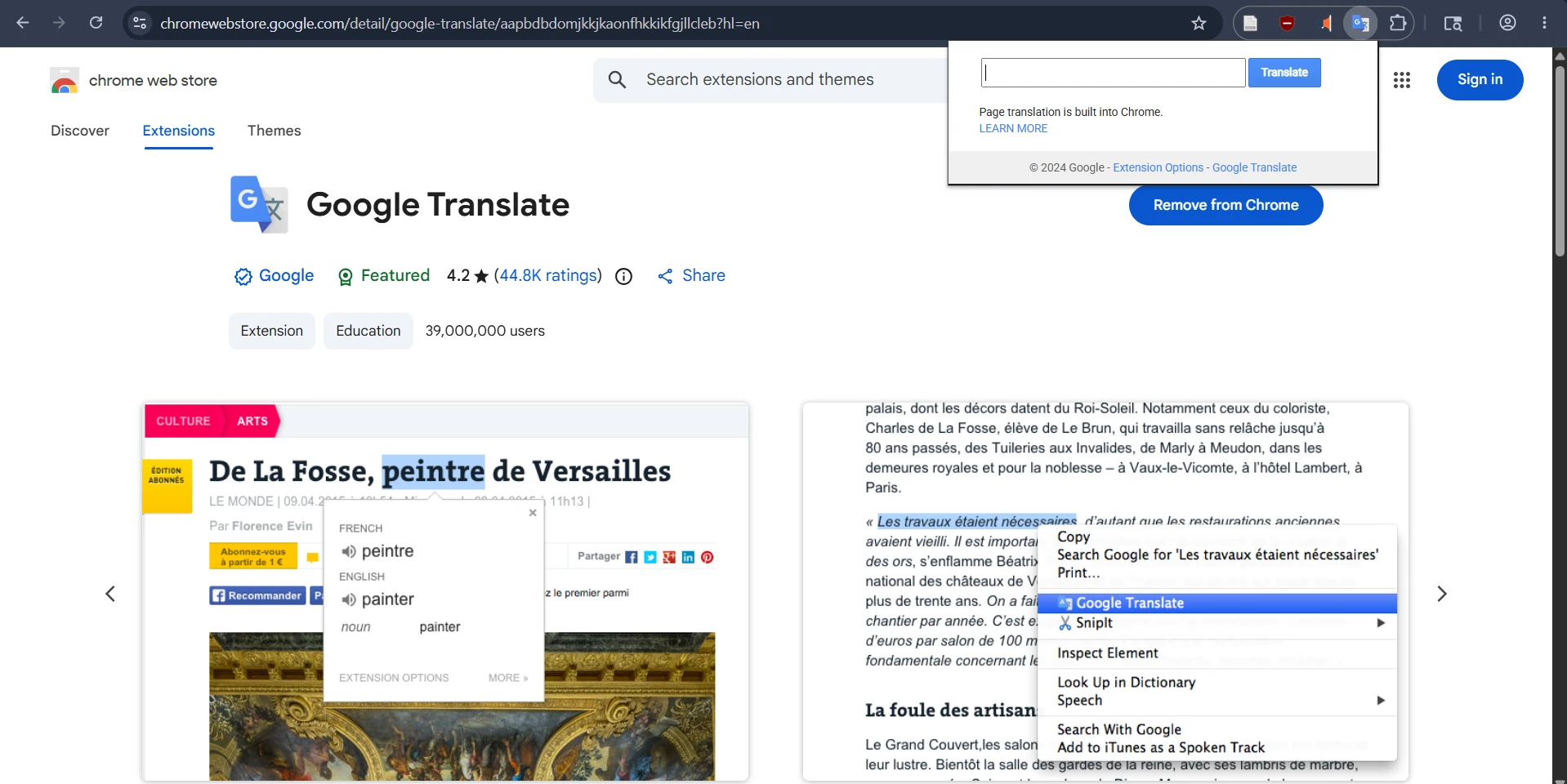Open the Chrome three-dot menu
1567x784 pixels.
pos(1544,23)
